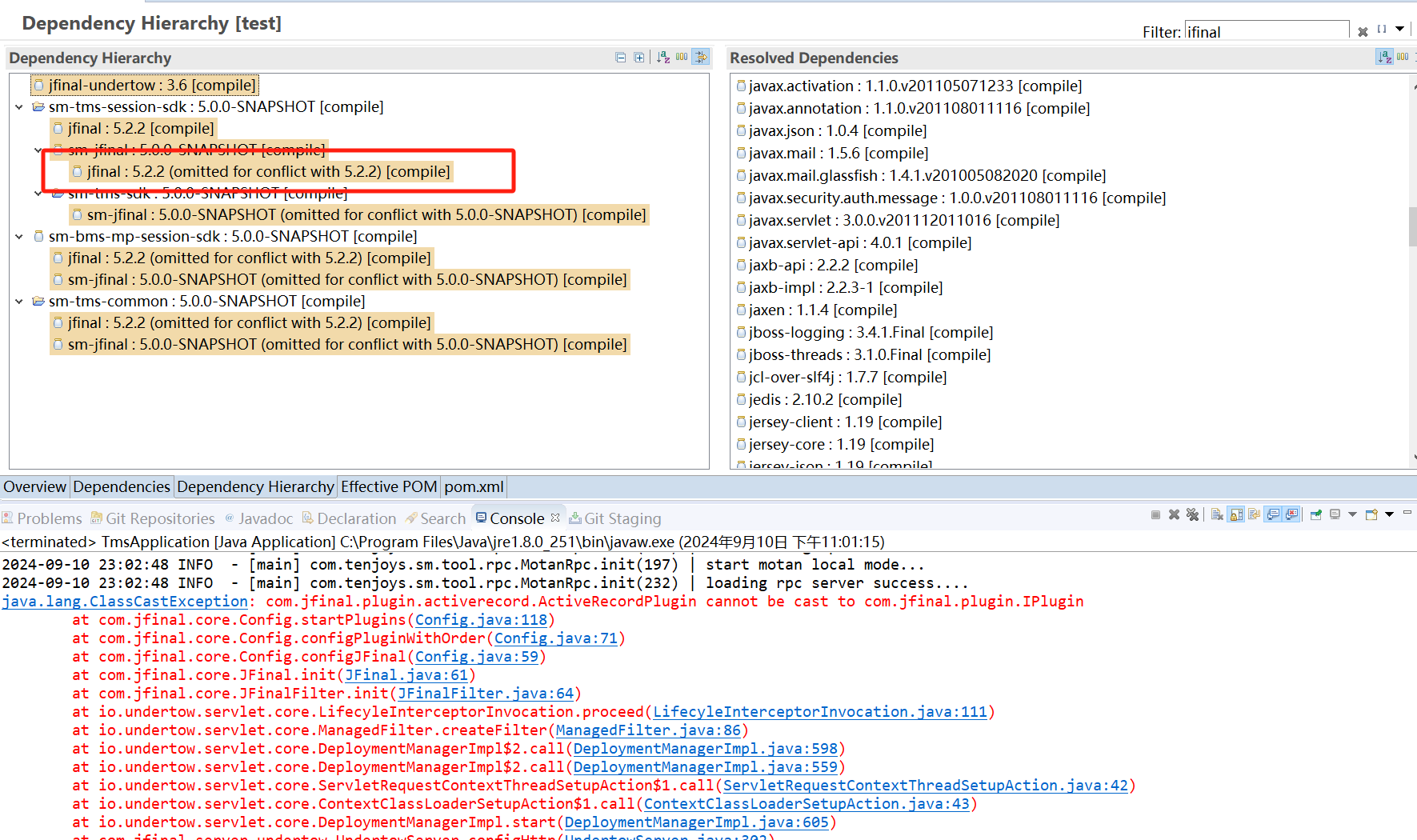The width and height of the screenshot is (1417, 840).
Task: Remove all terminated launches in Console
Action: (x=1192, y=514)
